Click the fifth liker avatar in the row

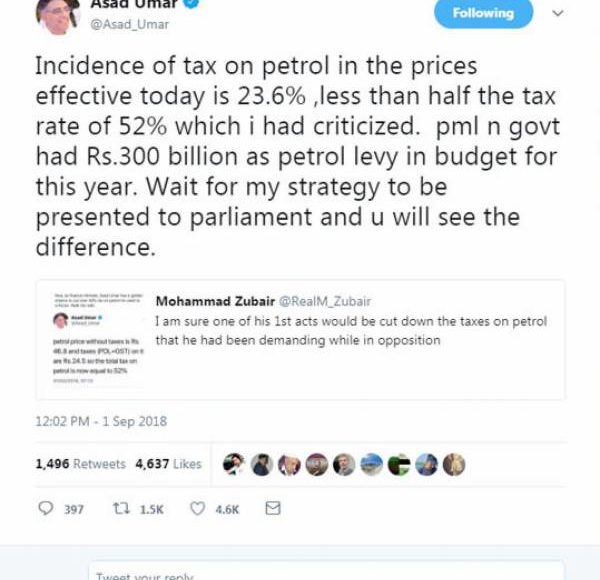click(x=344, y=464)
